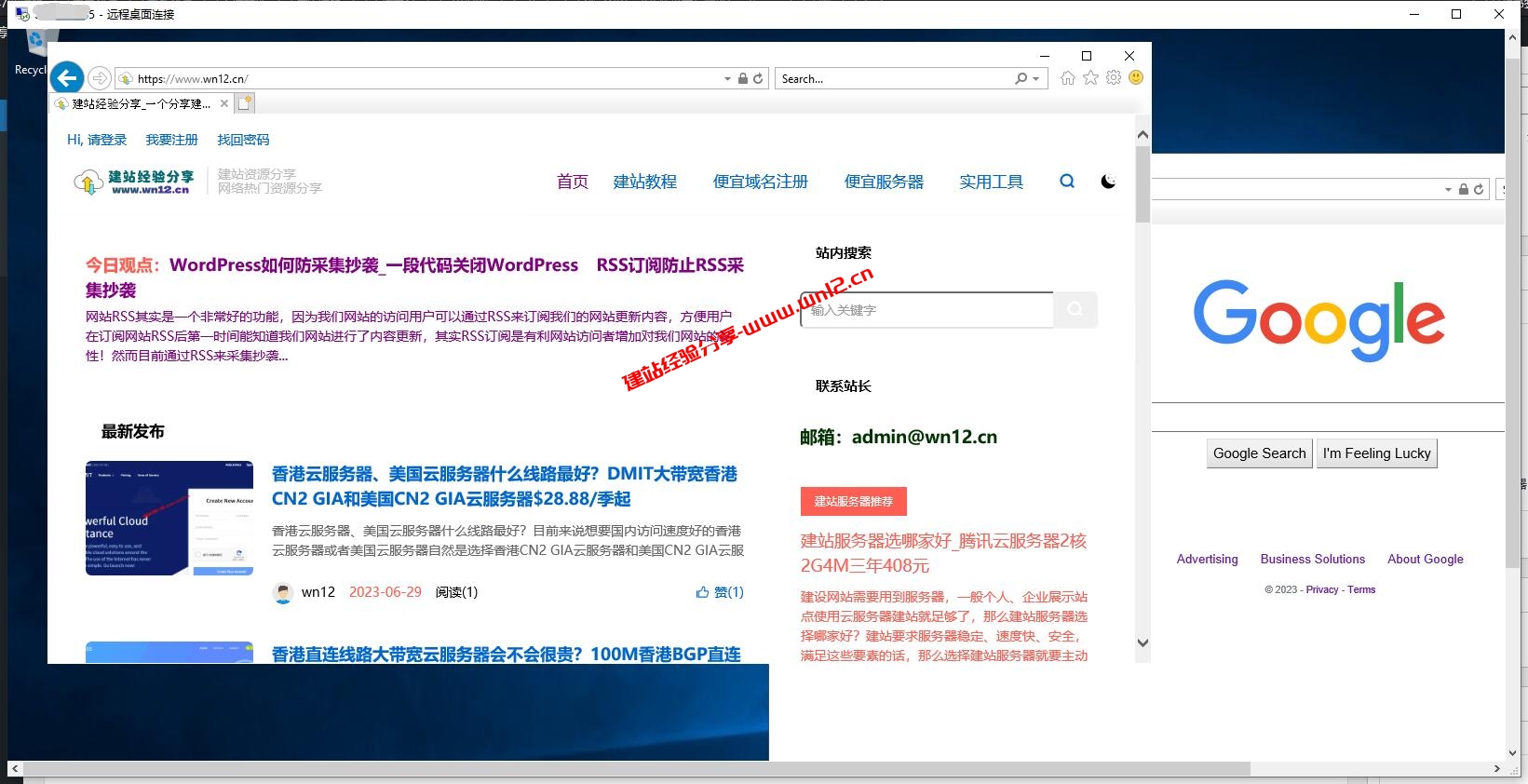Click the remote desktop scrollbar right arrow
The image size is (1528, 784).
[x=1496, y=769]
